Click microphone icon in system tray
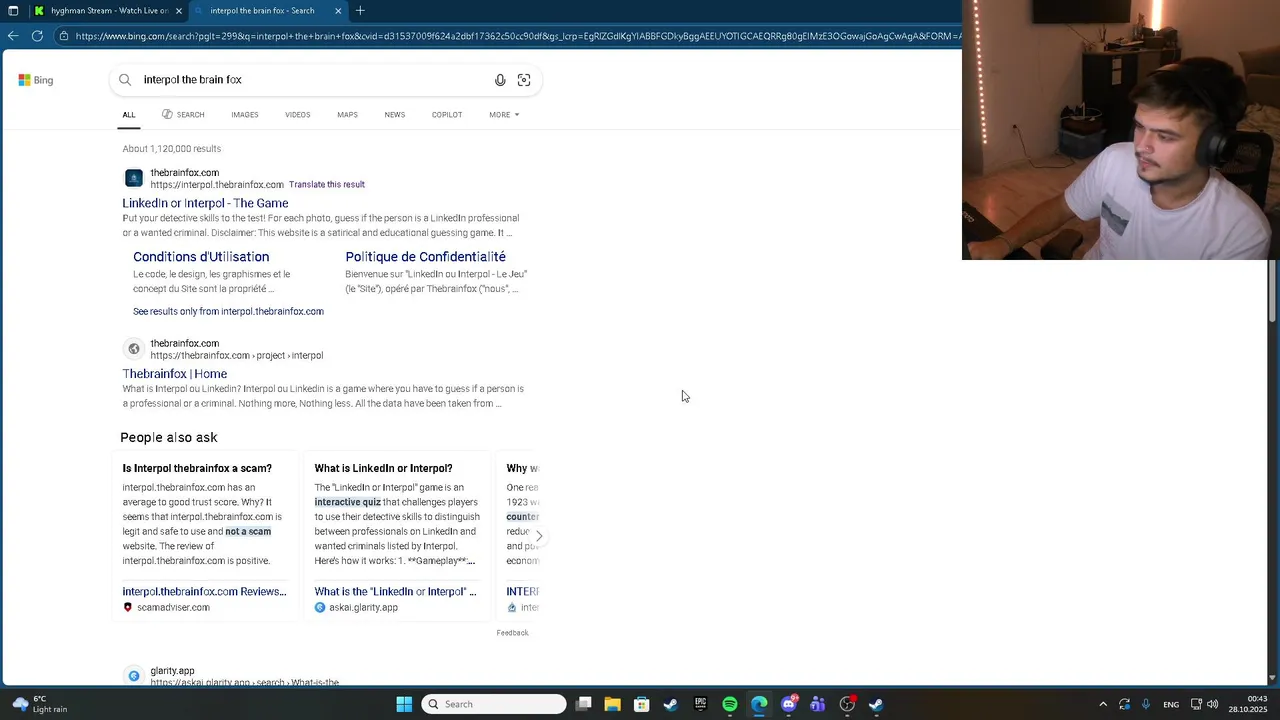The image size is (1280, 720). 1146,704
